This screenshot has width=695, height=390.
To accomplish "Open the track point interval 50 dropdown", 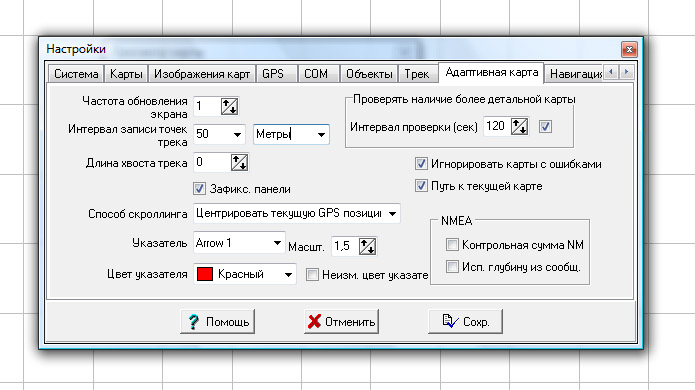I will (x=238, y=134).
